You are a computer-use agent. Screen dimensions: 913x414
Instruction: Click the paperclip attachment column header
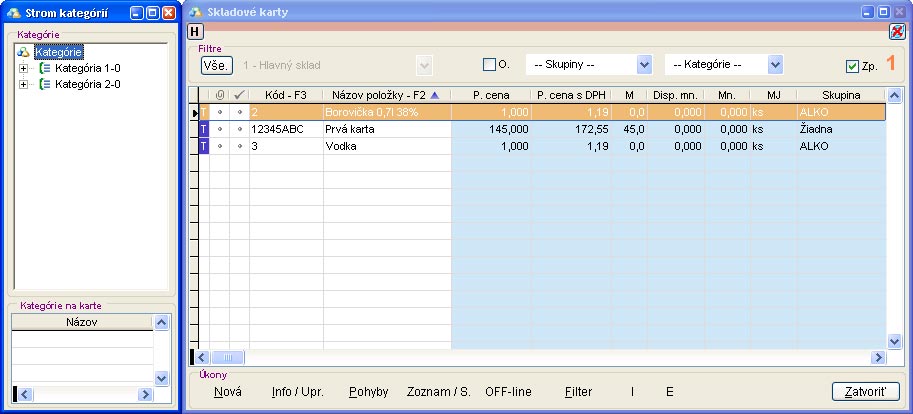tap(220, 94)
